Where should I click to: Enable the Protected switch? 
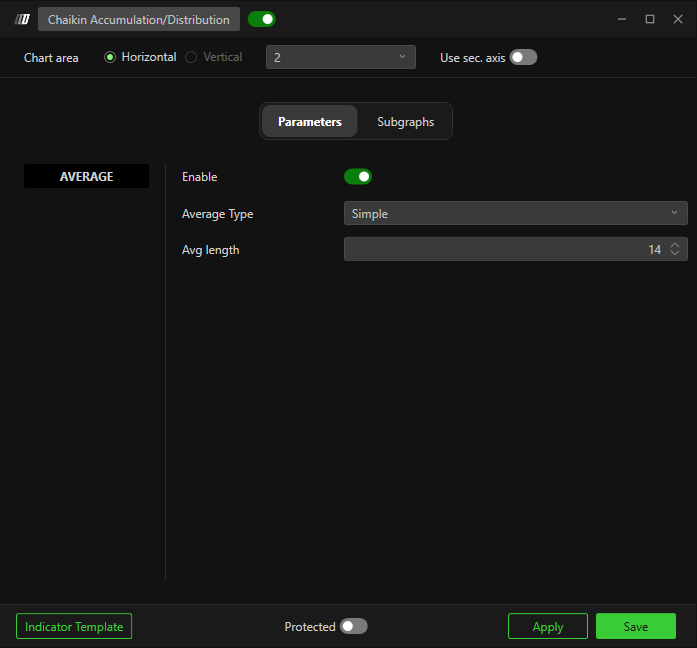pyautogui.click(x=353, y=626)
